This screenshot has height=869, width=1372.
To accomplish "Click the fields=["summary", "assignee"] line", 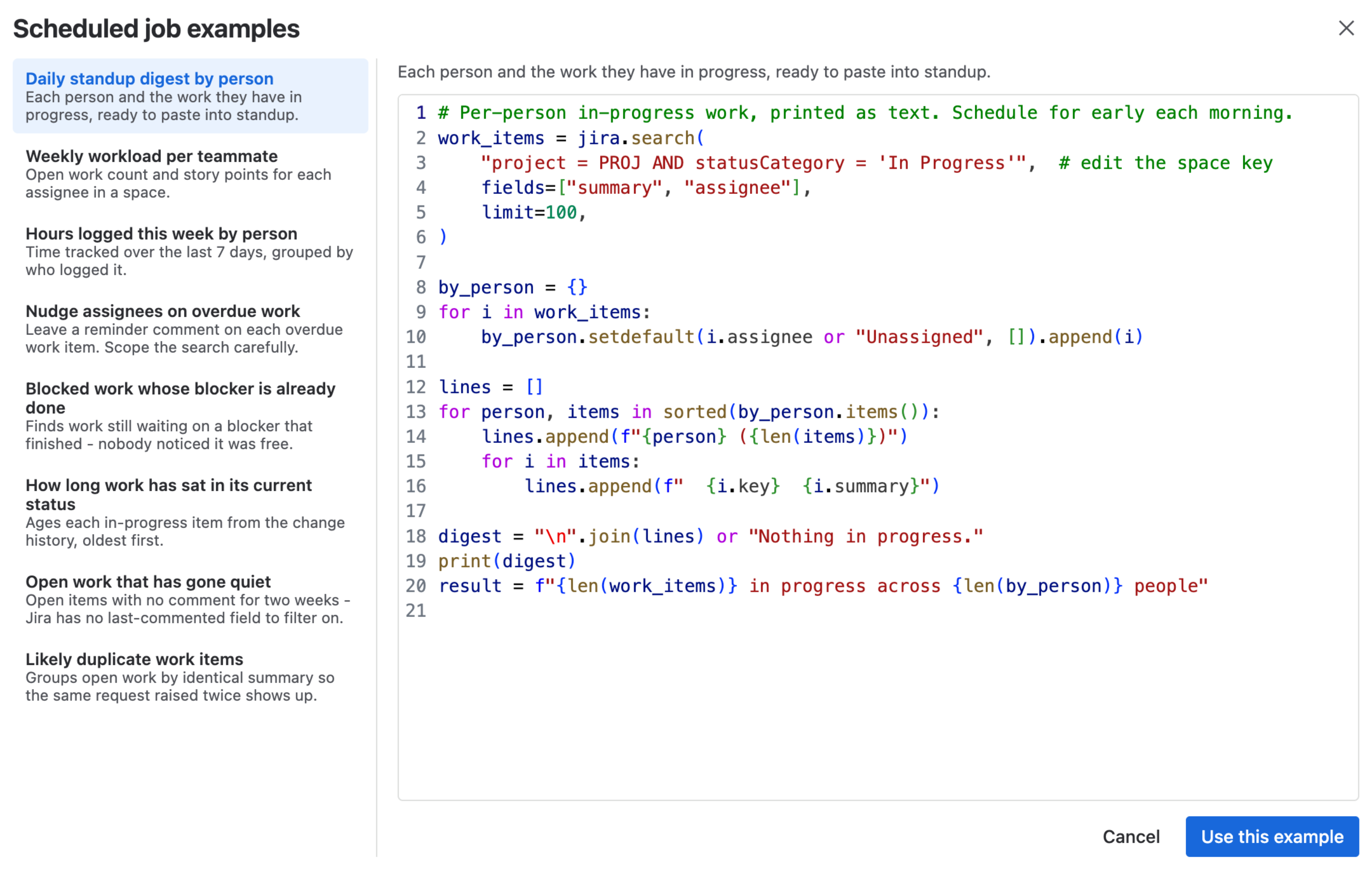I will coord(646,188).
